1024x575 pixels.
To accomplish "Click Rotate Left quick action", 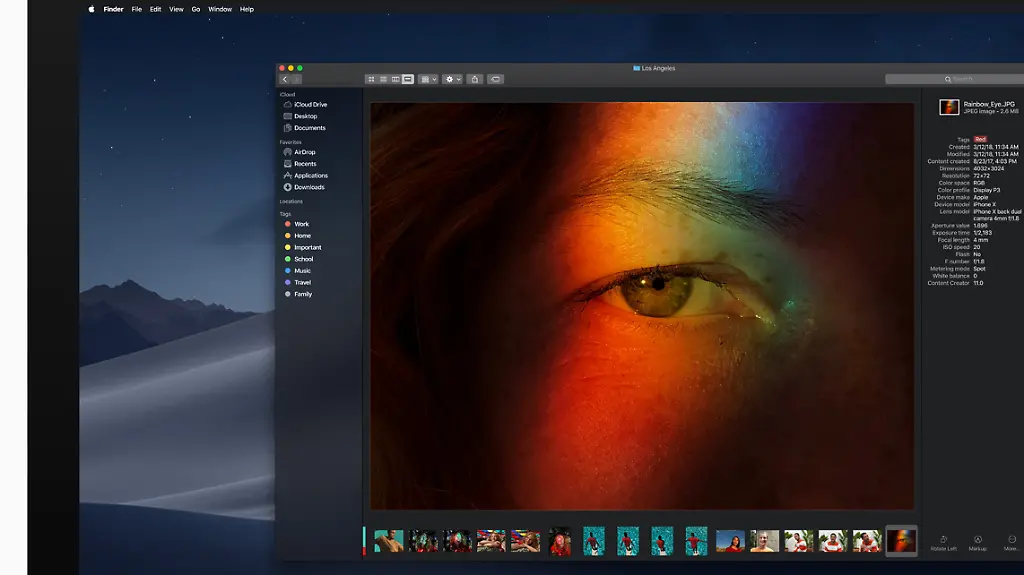I will (943, 542).
